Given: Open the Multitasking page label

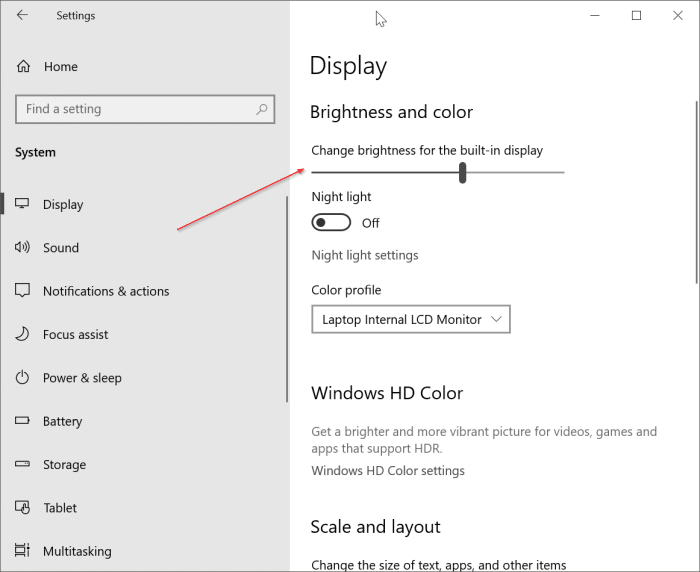Looking at the screenshot, I should (77, 551).
